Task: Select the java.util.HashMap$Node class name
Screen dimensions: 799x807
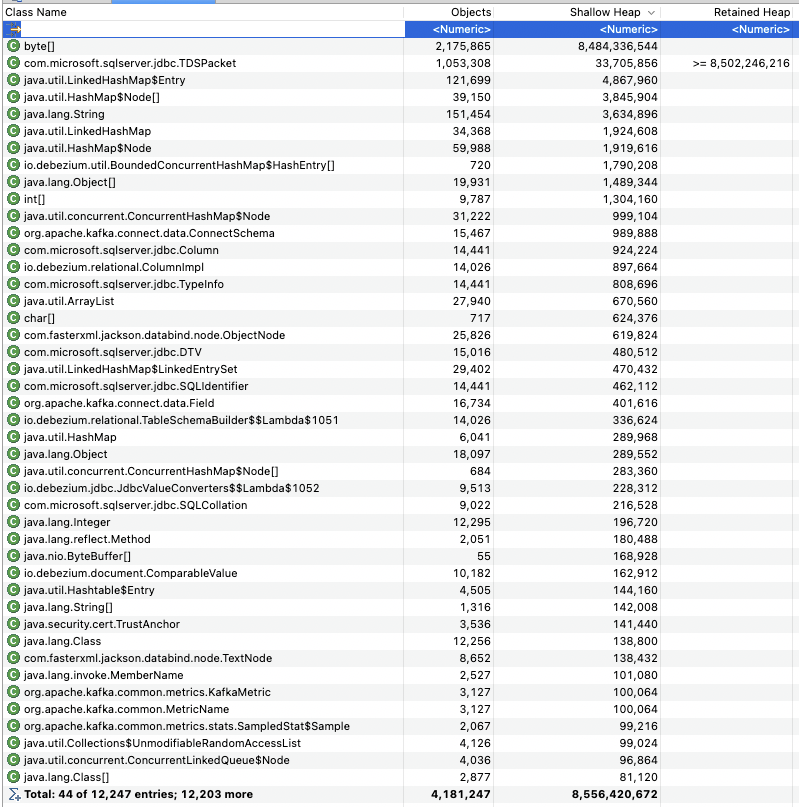Action: [x=88, y=148]
